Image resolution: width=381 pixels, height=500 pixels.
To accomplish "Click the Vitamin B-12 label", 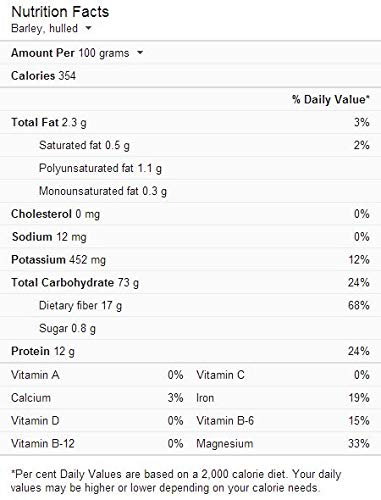I will pyautogui.click(x=43, y=444).
